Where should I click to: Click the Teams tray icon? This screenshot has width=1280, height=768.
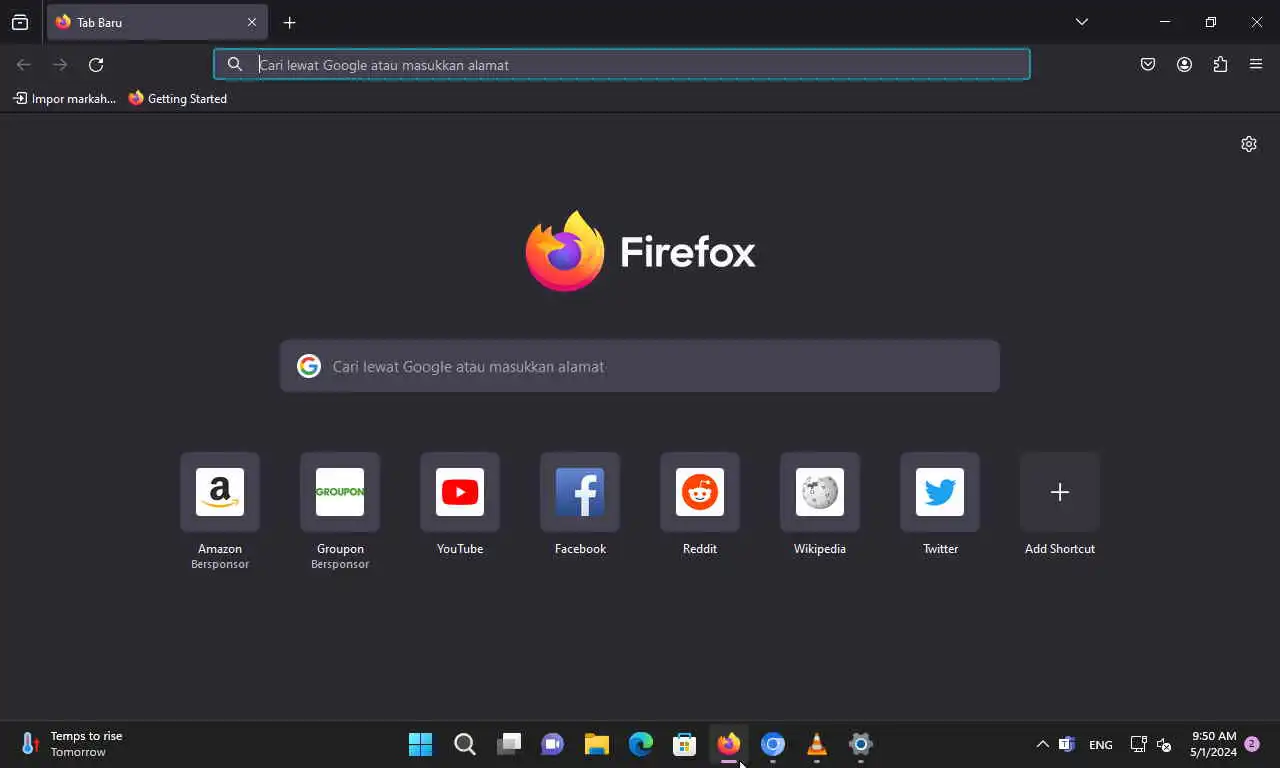click(1067, 744)
